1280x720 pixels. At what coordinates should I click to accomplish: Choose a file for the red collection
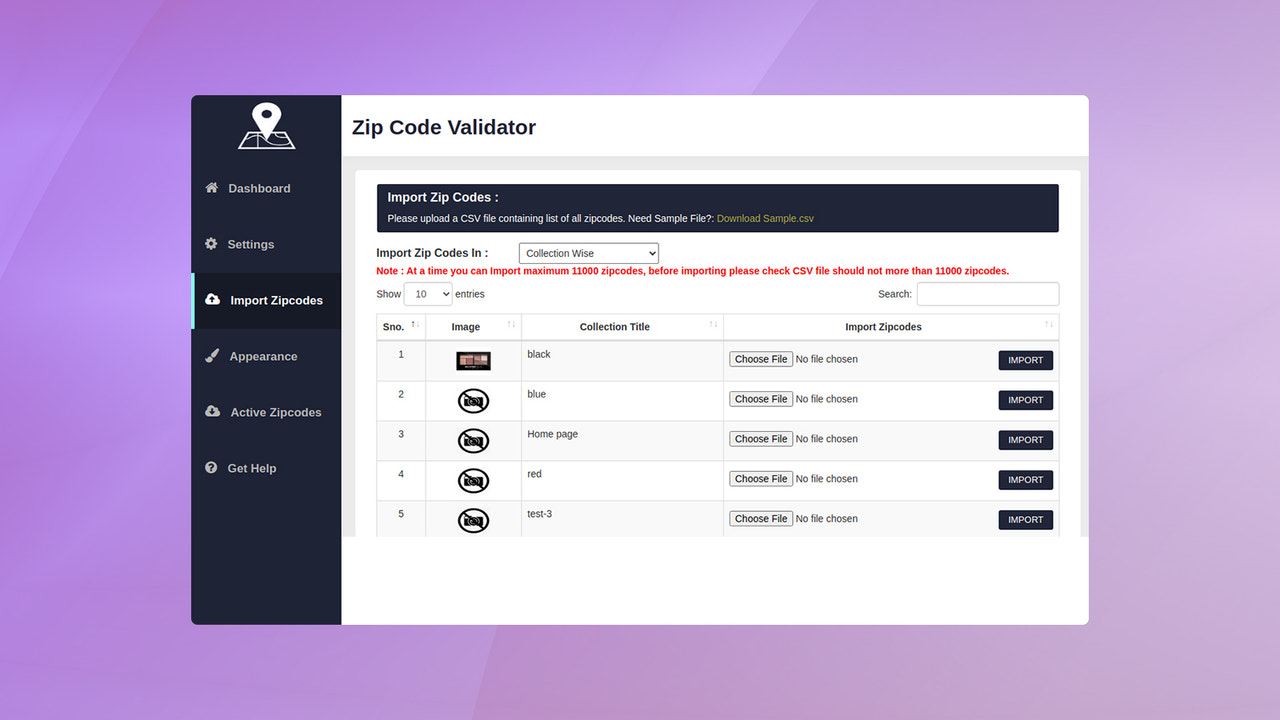tap(760, 478)
